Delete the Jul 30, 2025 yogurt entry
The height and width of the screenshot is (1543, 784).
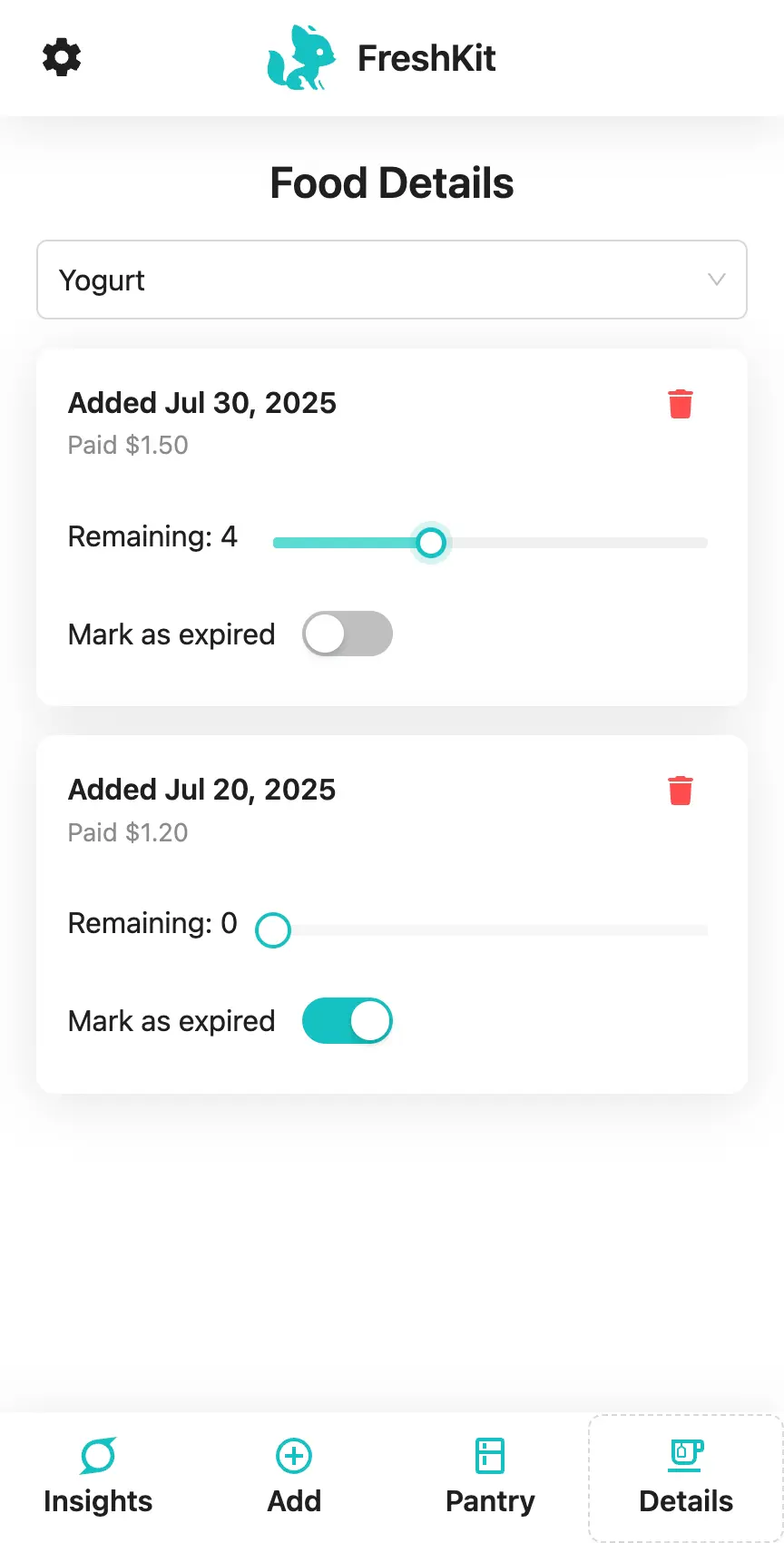coord(681,404)
